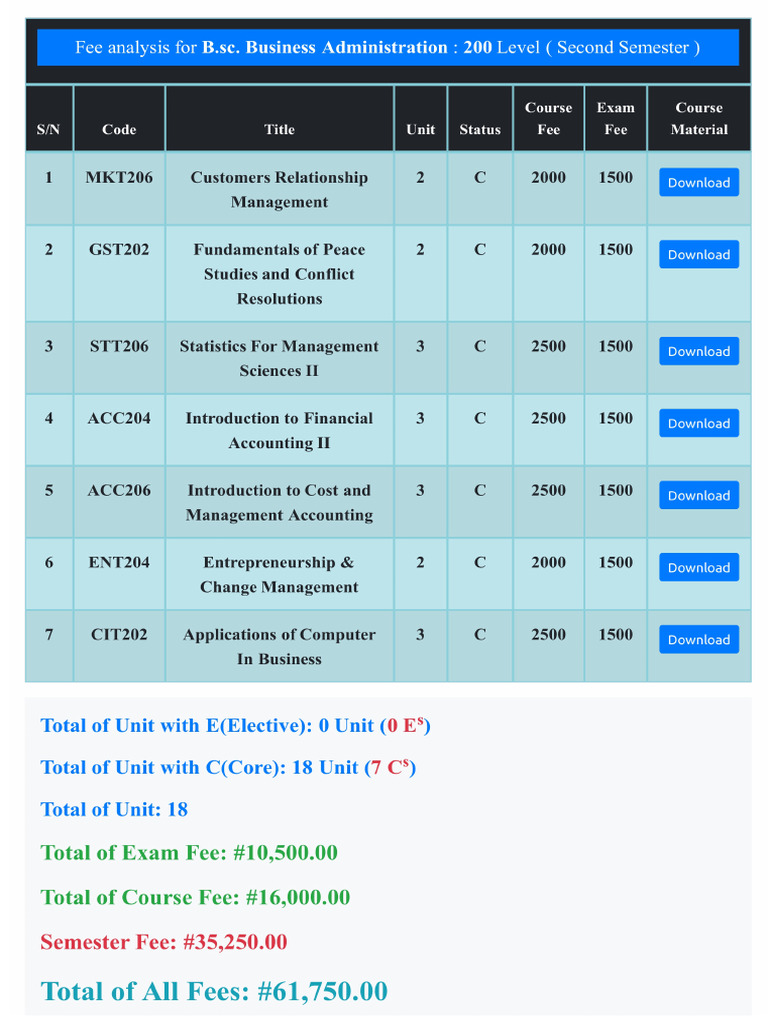Click course fee 2000 for ENT204
768x1024 pixels.
point(549,562)
